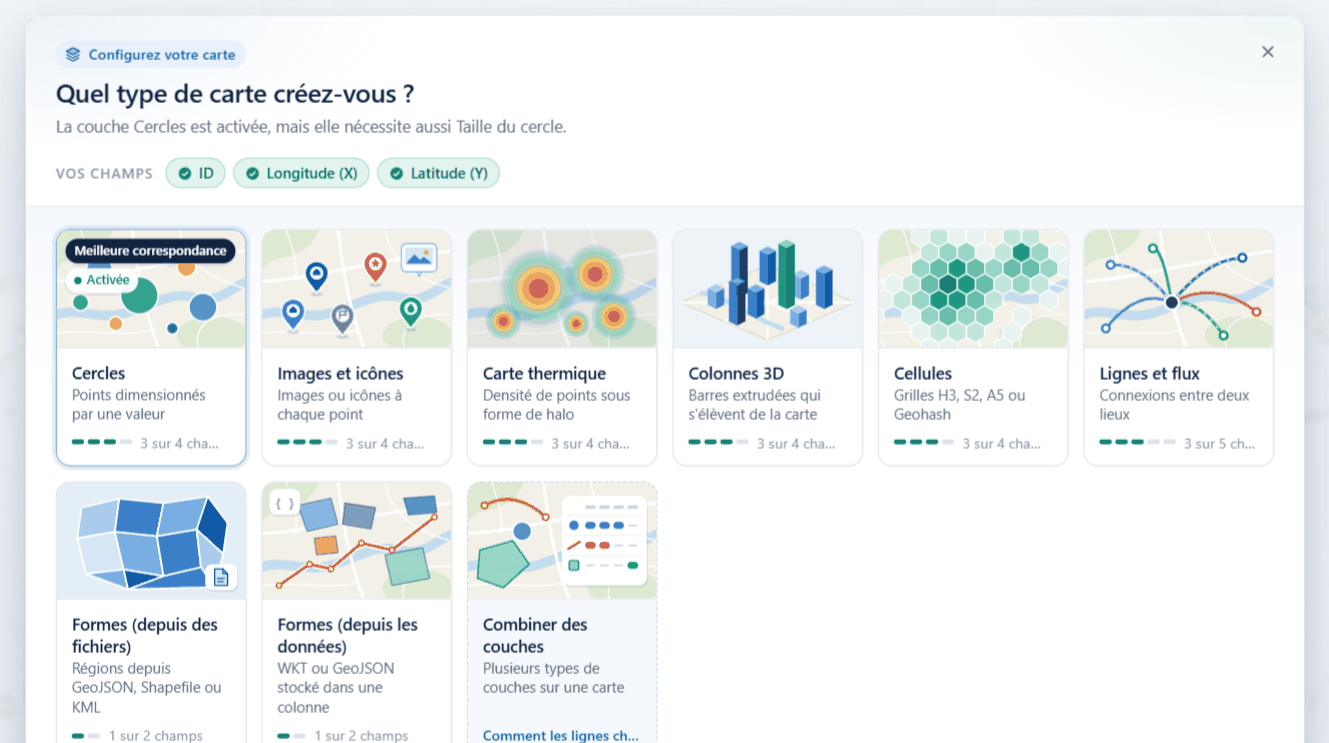This screenshot has width=1329, height=743.
Task: Pick the Cellules hexagon grid illustration
Action: pyautogui.click(x=973, y=289)
